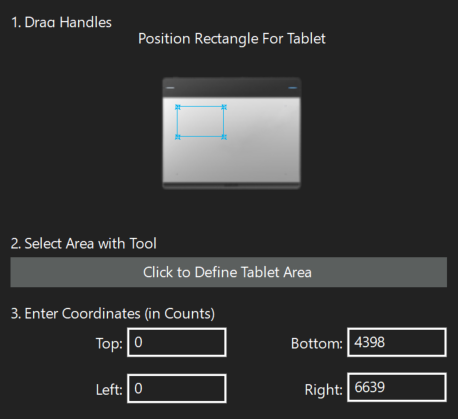Click the top-left cyan rectangle handle

click(x=178, y=107)
